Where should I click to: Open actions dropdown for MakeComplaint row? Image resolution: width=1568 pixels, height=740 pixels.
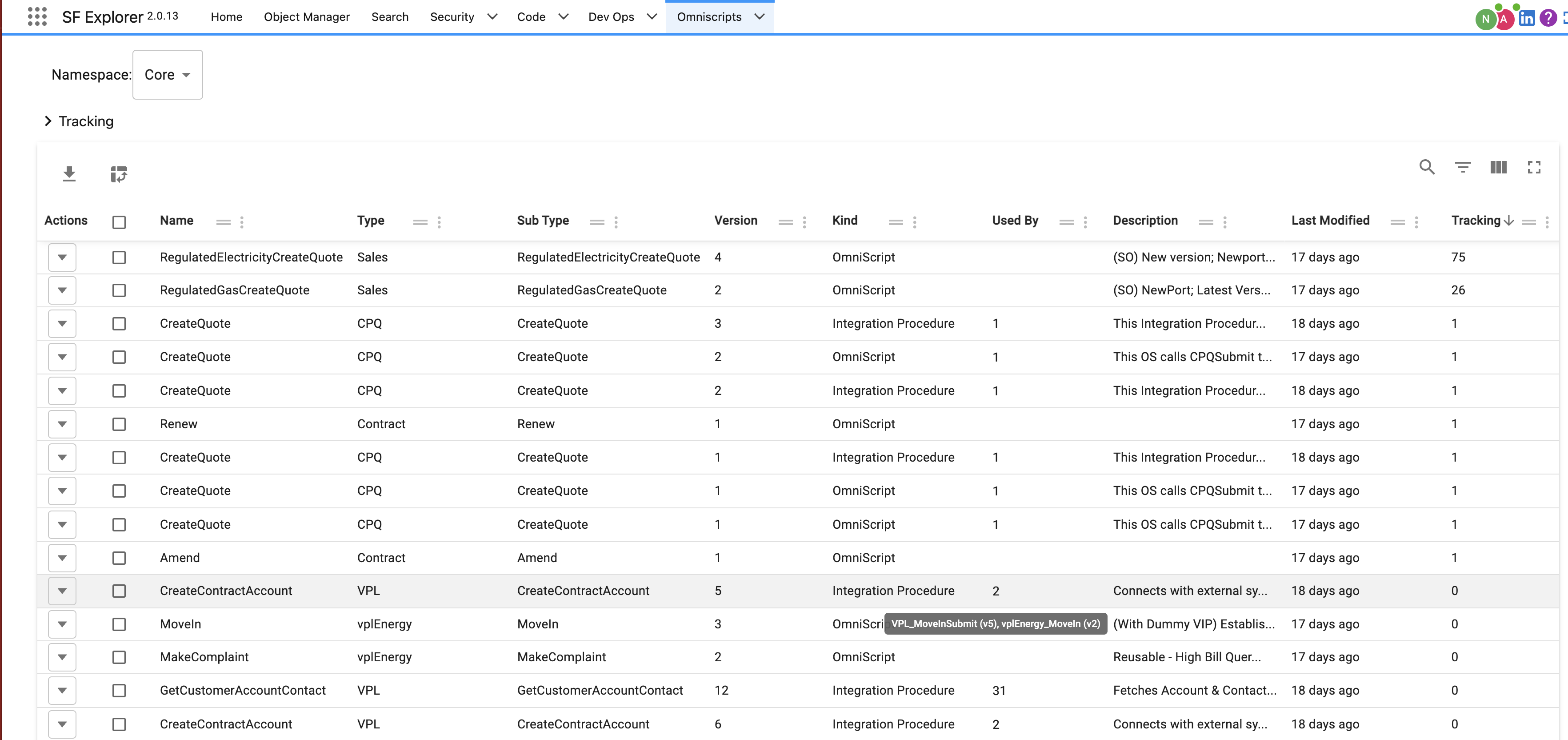62,657
